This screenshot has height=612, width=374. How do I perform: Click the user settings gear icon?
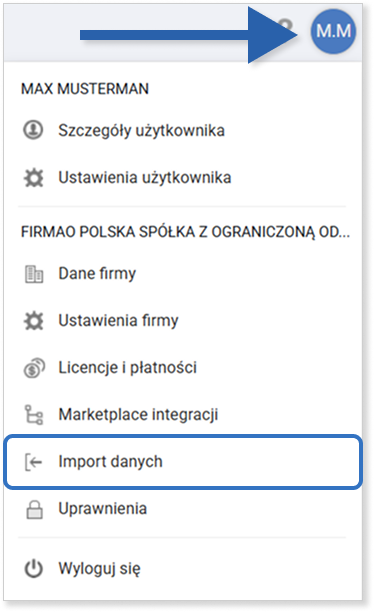point(34,178)
